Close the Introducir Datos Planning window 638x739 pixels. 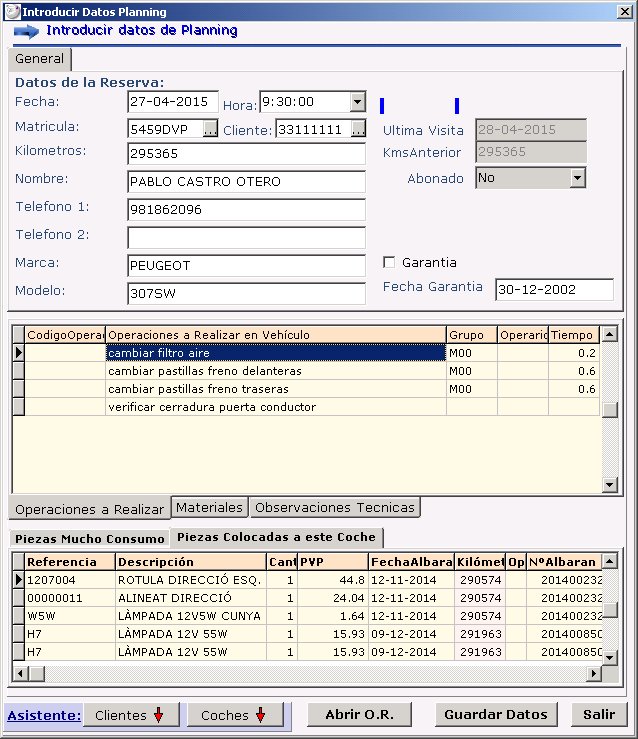pos(625,11)
